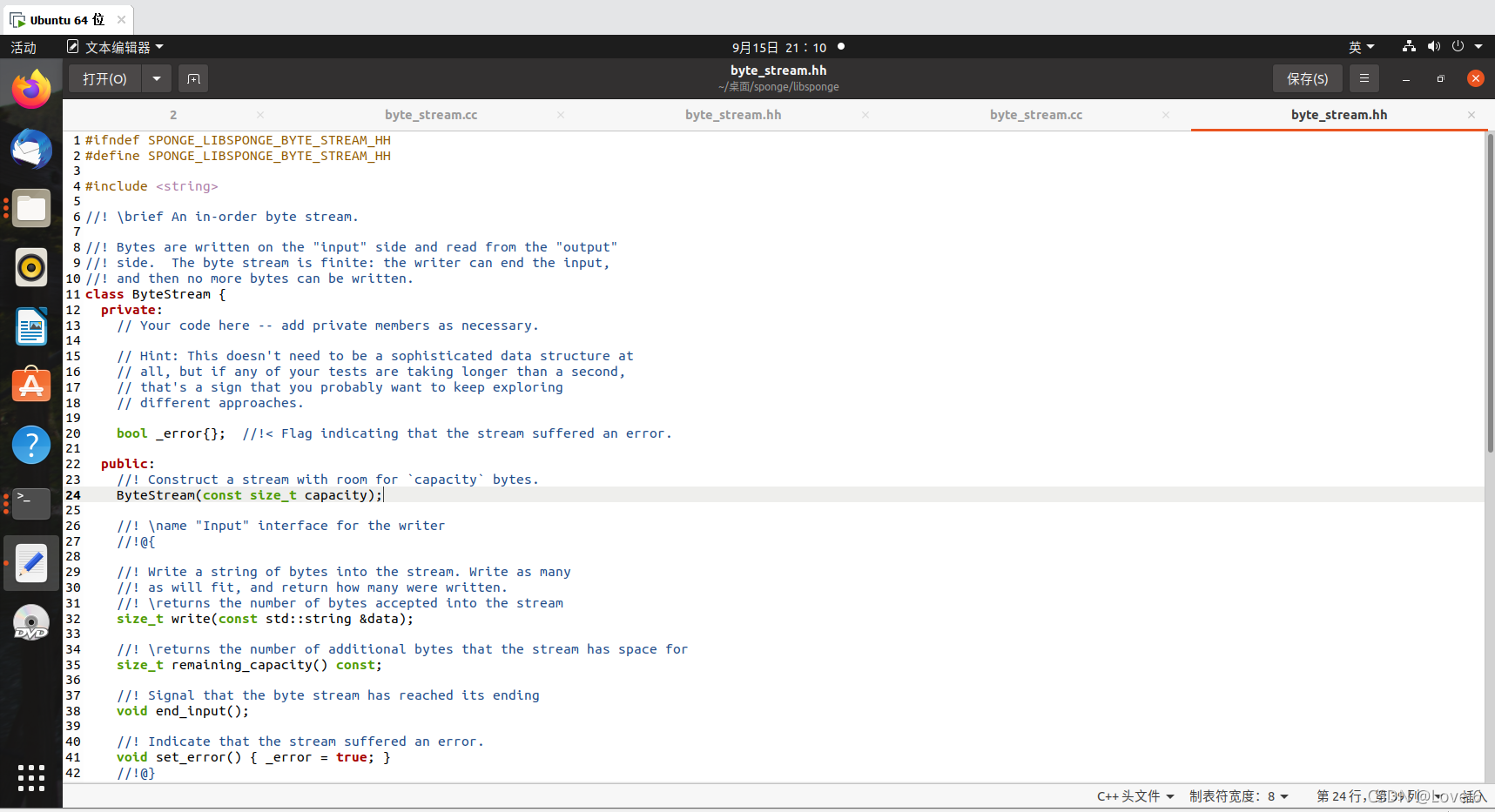The height and width of the screenshot is (812, 1495).
Task: Switch to the first byte_stream.hh tab
Action: pyautogui.click(x=733, y=115)
